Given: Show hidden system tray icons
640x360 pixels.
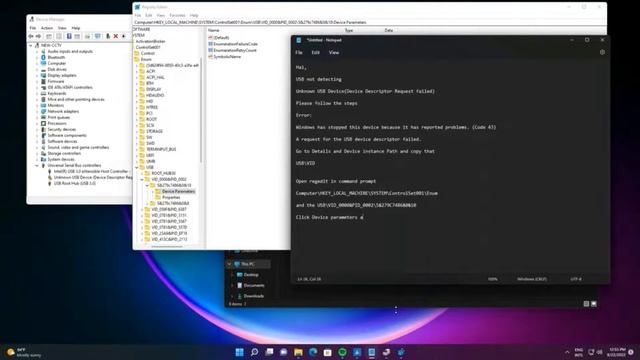Looking at the screenshot, I should [x=567, y=352].
